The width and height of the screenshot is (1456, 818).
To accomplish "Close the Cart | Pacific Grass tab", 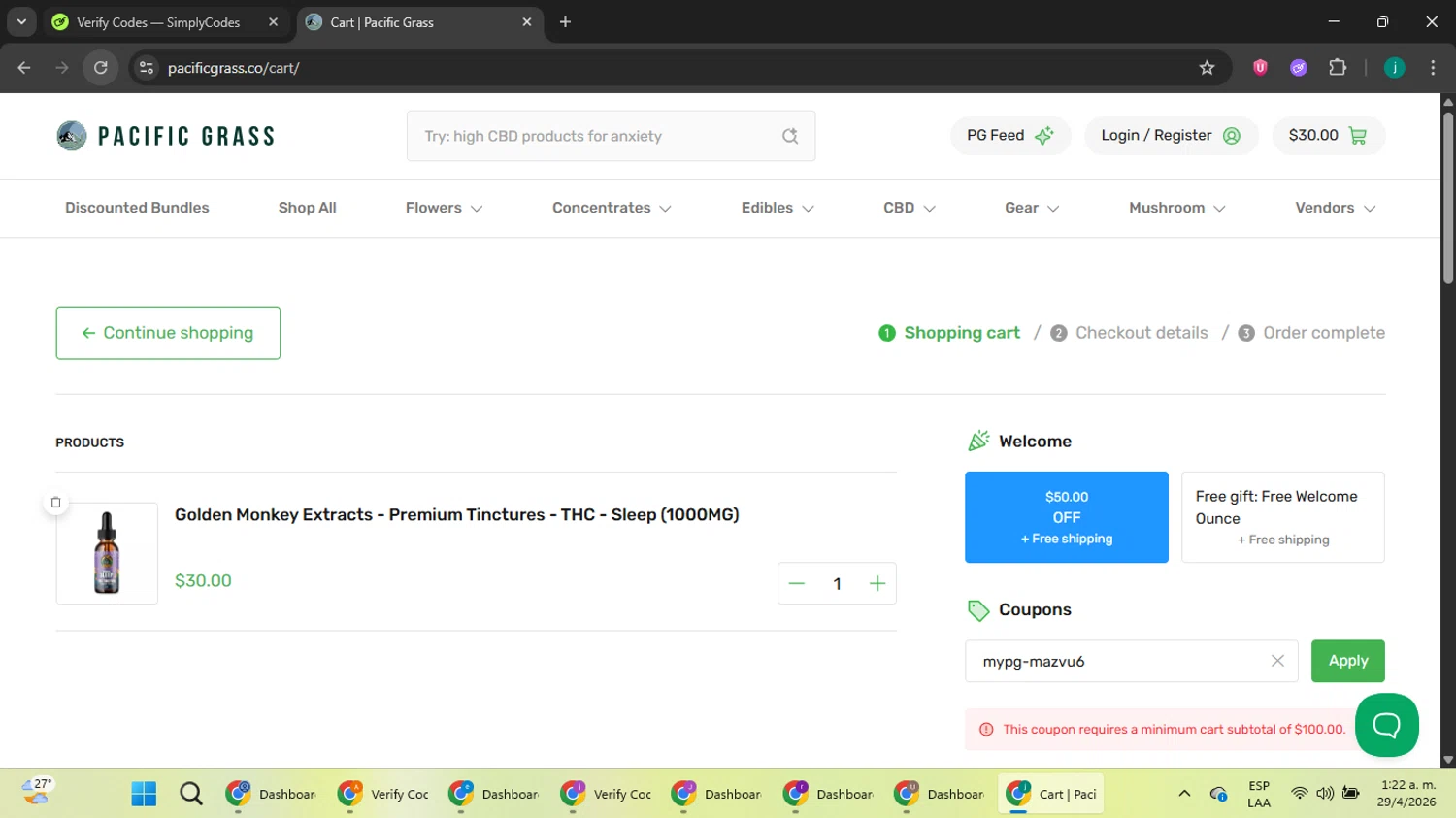I will coord(527,22).
